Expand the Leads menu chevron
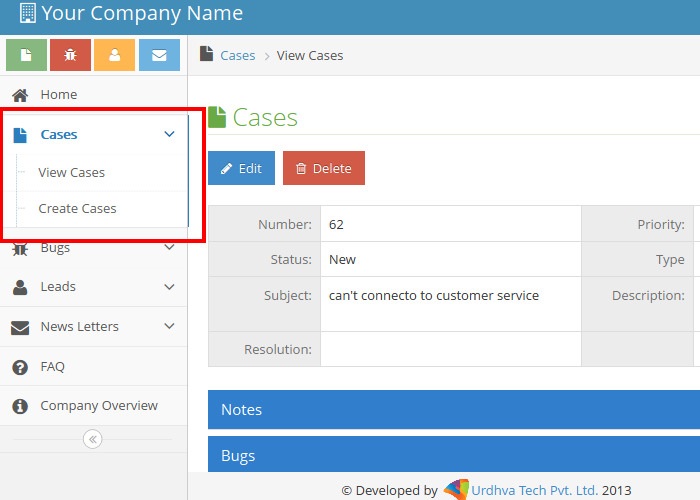The height and width of the screenshot is (500, 700). [x=169, y=287]
